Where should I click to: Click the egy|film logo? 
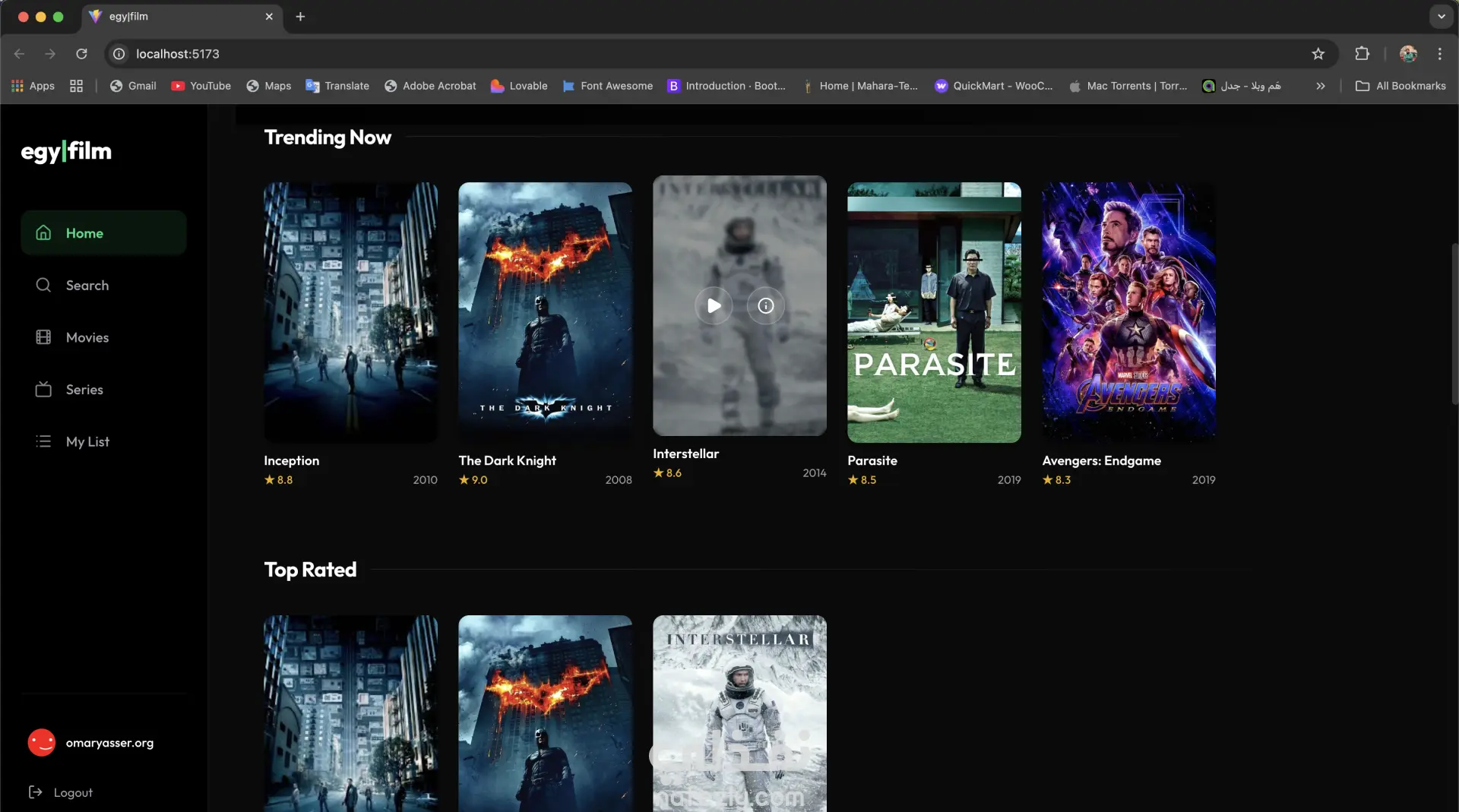point(66,151)
